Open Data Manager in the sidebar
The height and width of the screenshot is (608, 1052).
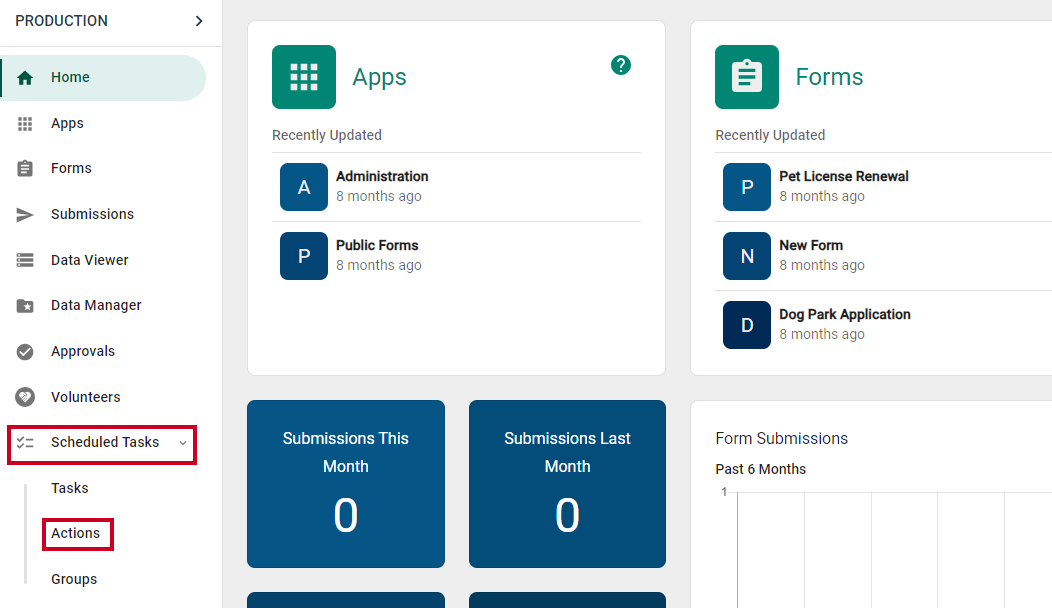96,305
